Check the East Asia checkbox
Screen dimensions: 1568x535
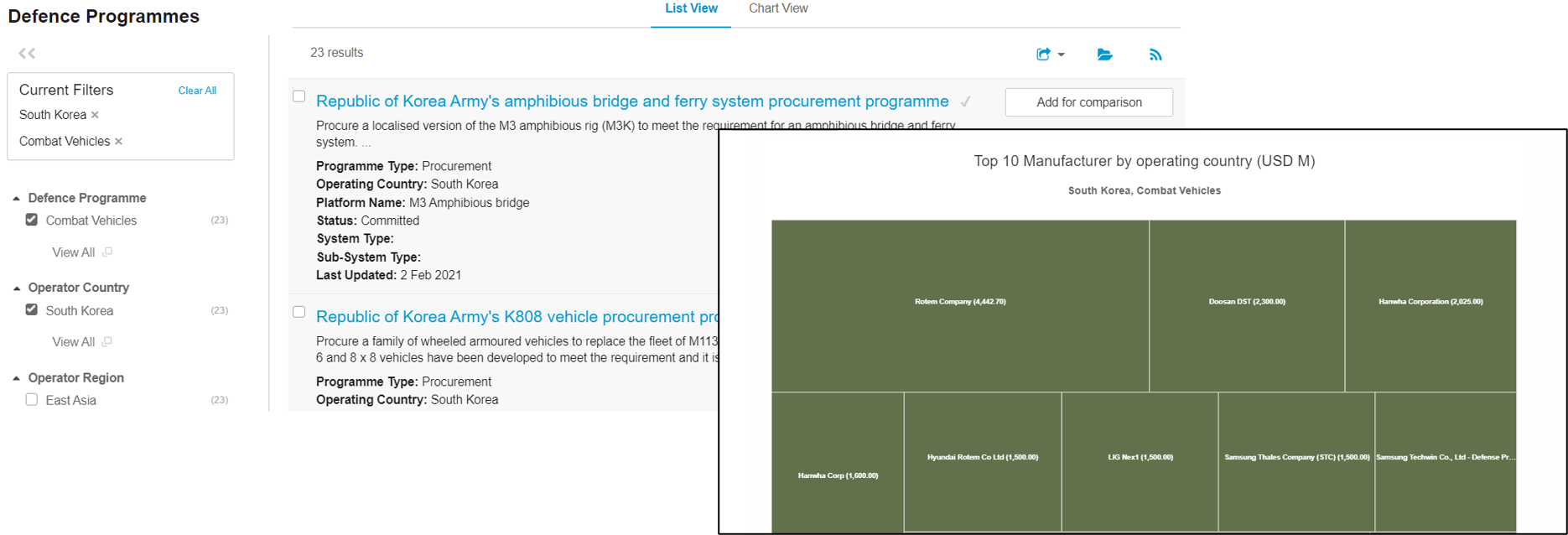tap(32, 400)
